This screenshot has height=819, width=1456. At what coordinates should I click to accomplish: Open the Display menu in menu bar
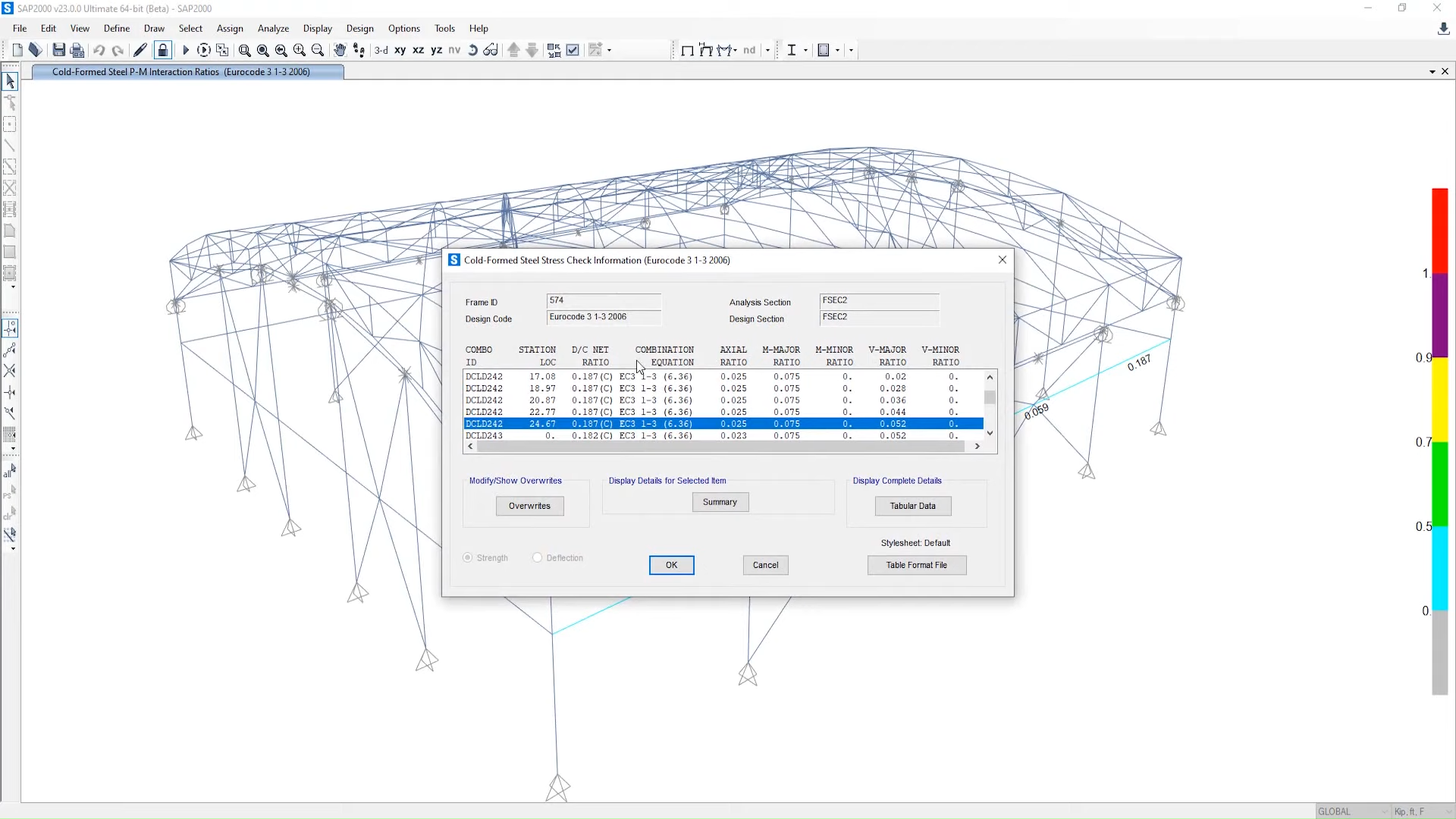pyautogui.click(x=317, y=28)
